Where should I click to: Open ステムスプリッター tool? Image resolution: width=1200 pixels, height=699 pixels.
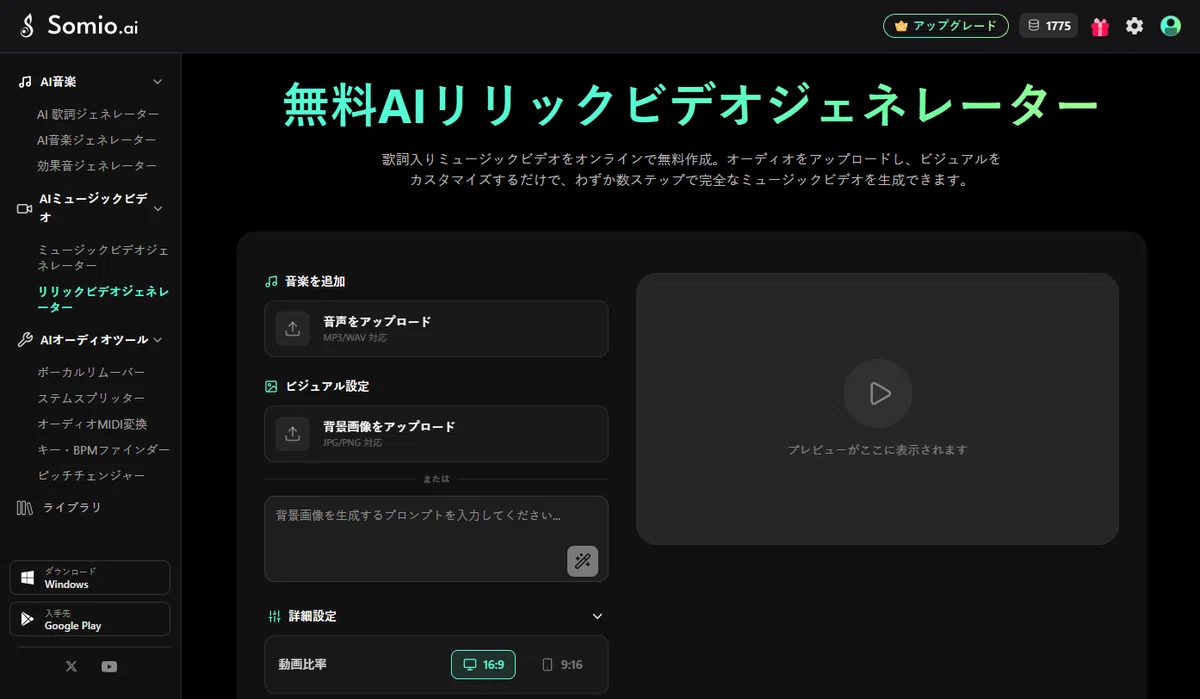point(91,398)
